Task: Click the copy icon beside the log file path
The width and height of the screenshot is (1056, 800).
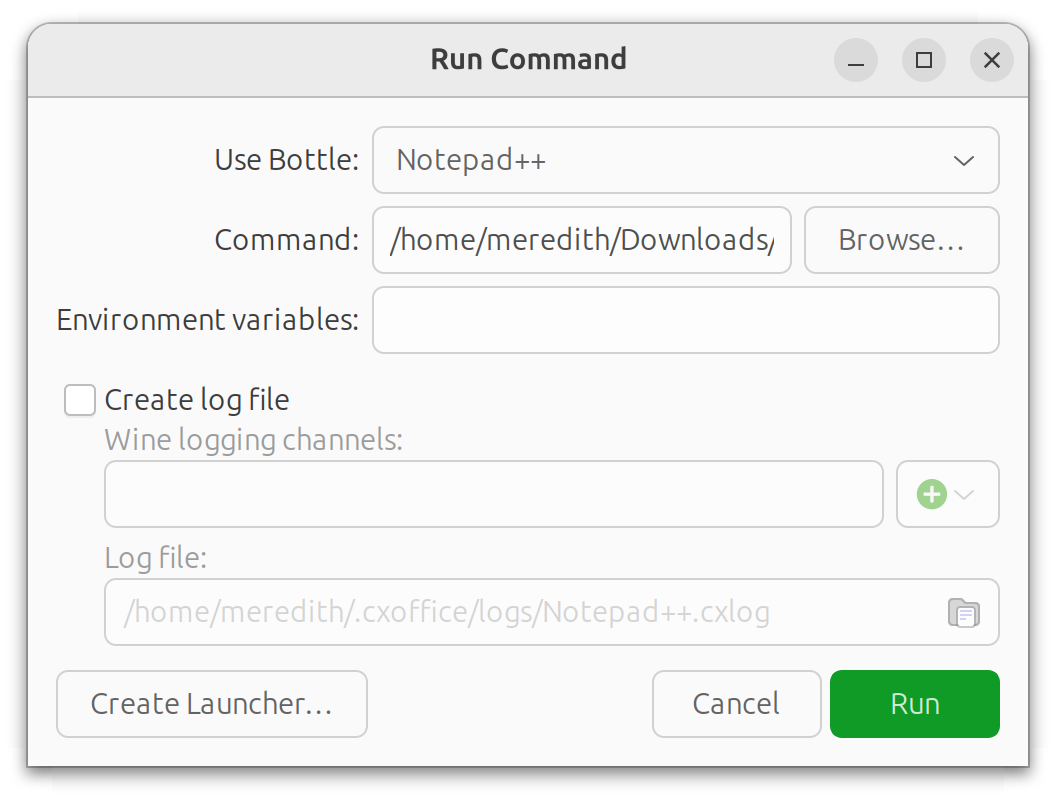Action: tap(964, 612)
